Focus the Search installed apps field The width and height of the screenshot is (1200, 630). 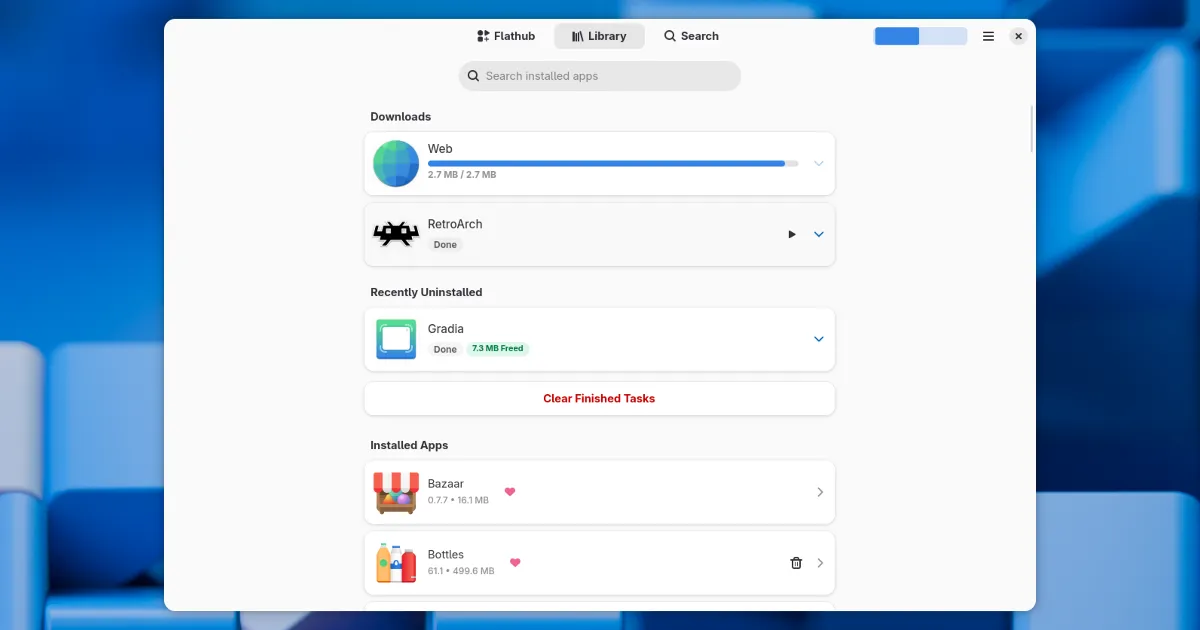click(600, 76)
